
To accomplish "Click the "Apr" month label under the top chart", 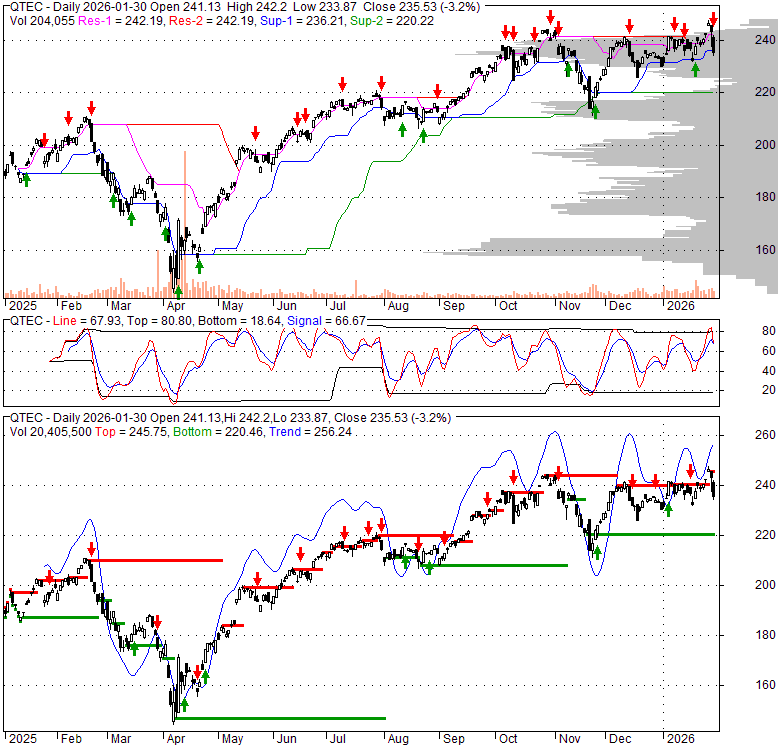I will (176, 306).
